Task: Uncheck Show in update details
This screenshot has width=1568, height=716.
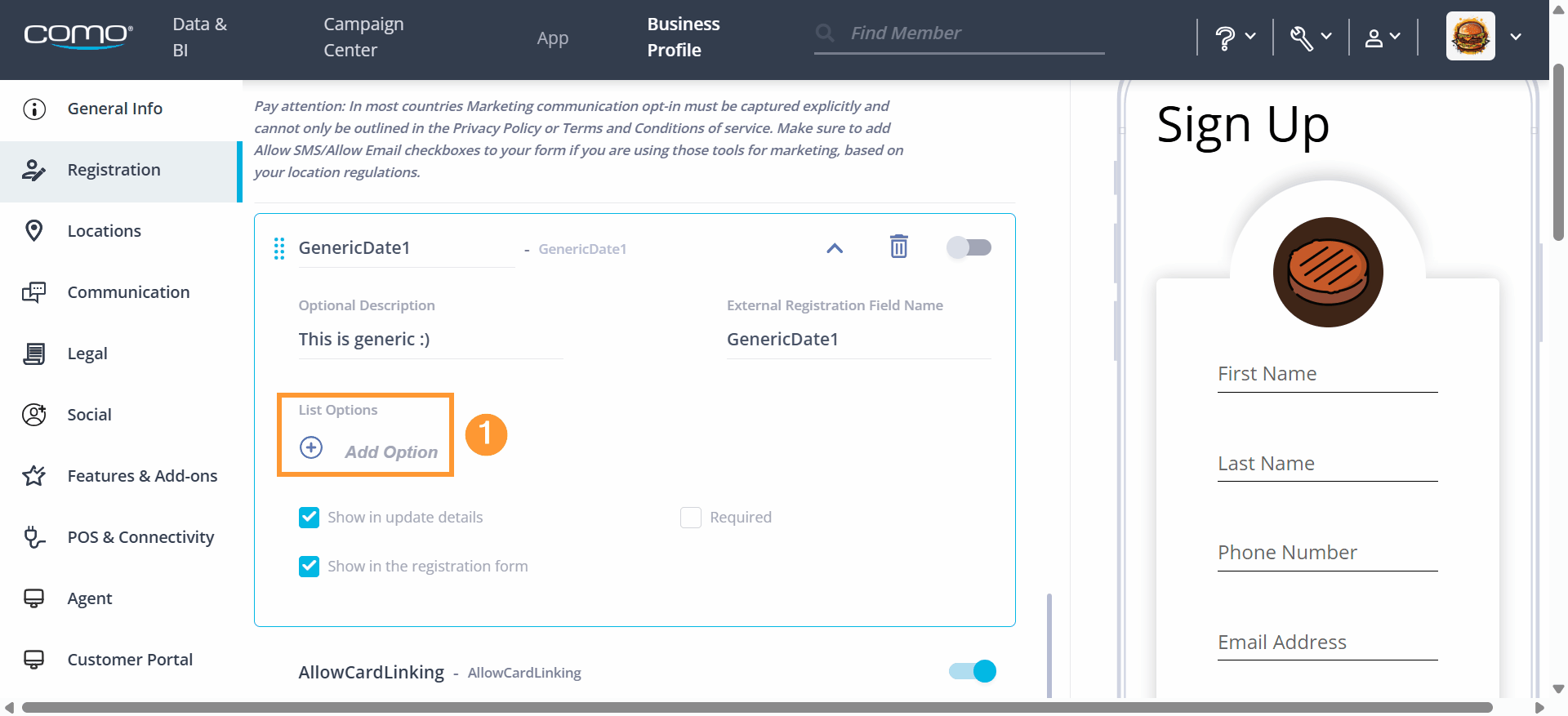Action: coord(309,518)
